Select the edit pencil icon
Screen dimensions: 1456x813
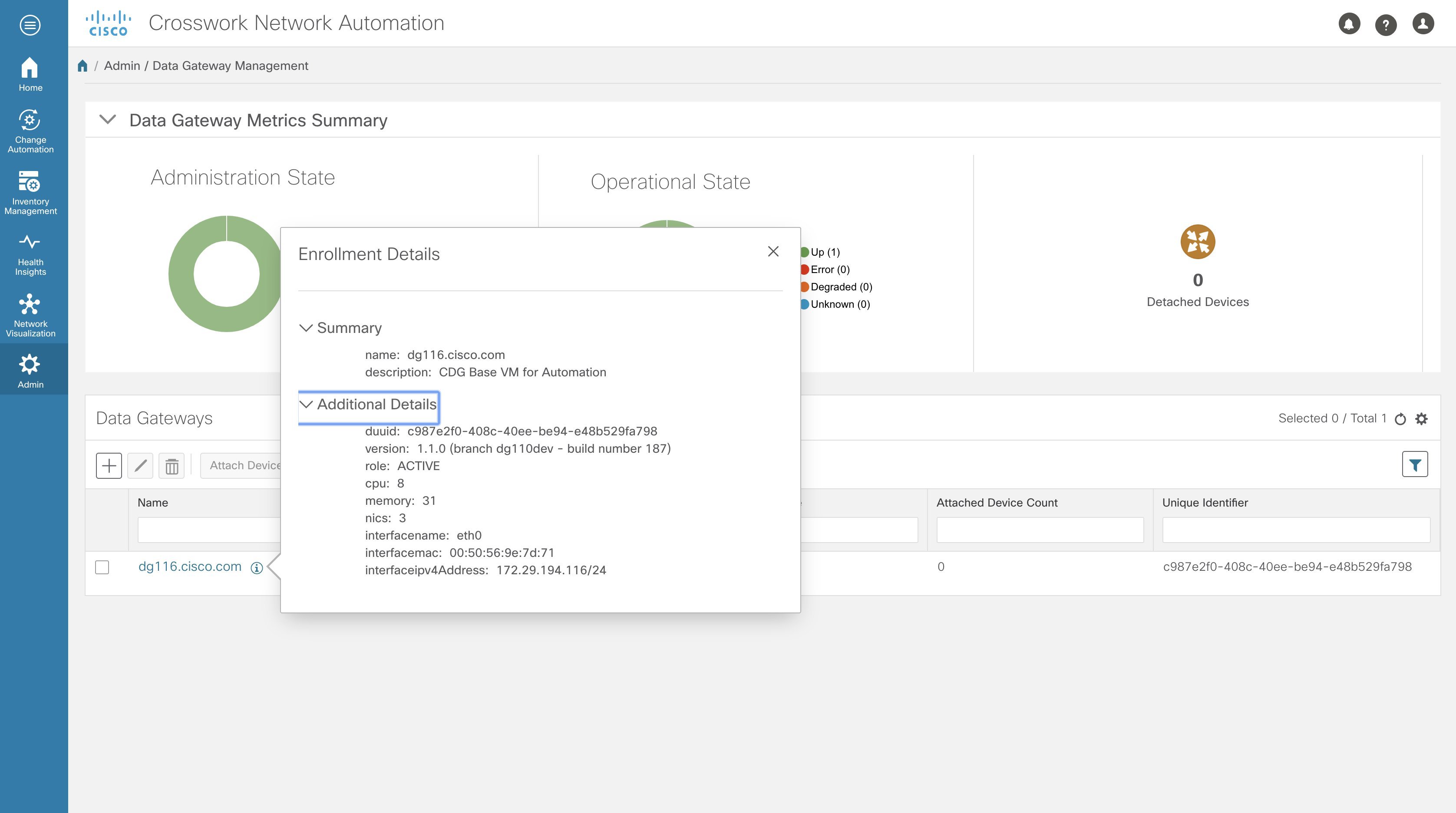[x=140, y=466]
